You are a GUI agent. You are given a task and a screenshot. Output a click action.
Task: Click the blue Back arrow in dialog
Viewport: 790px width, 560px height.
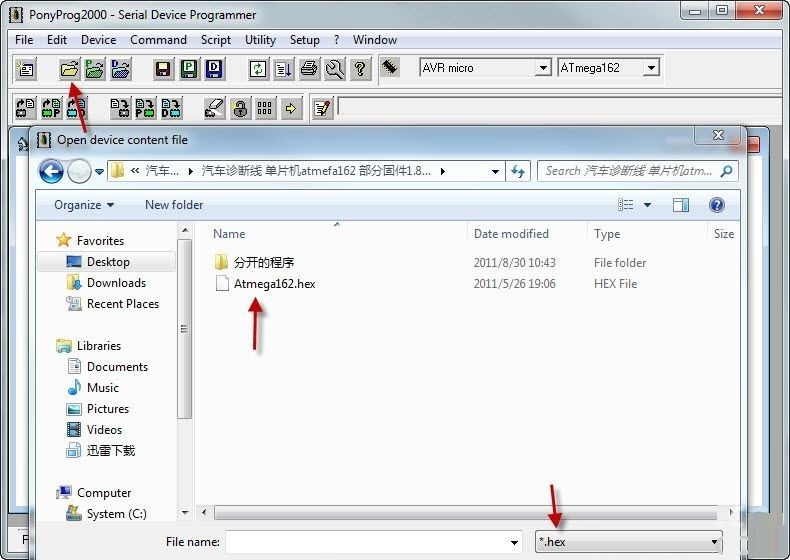[x=51, y=171]
